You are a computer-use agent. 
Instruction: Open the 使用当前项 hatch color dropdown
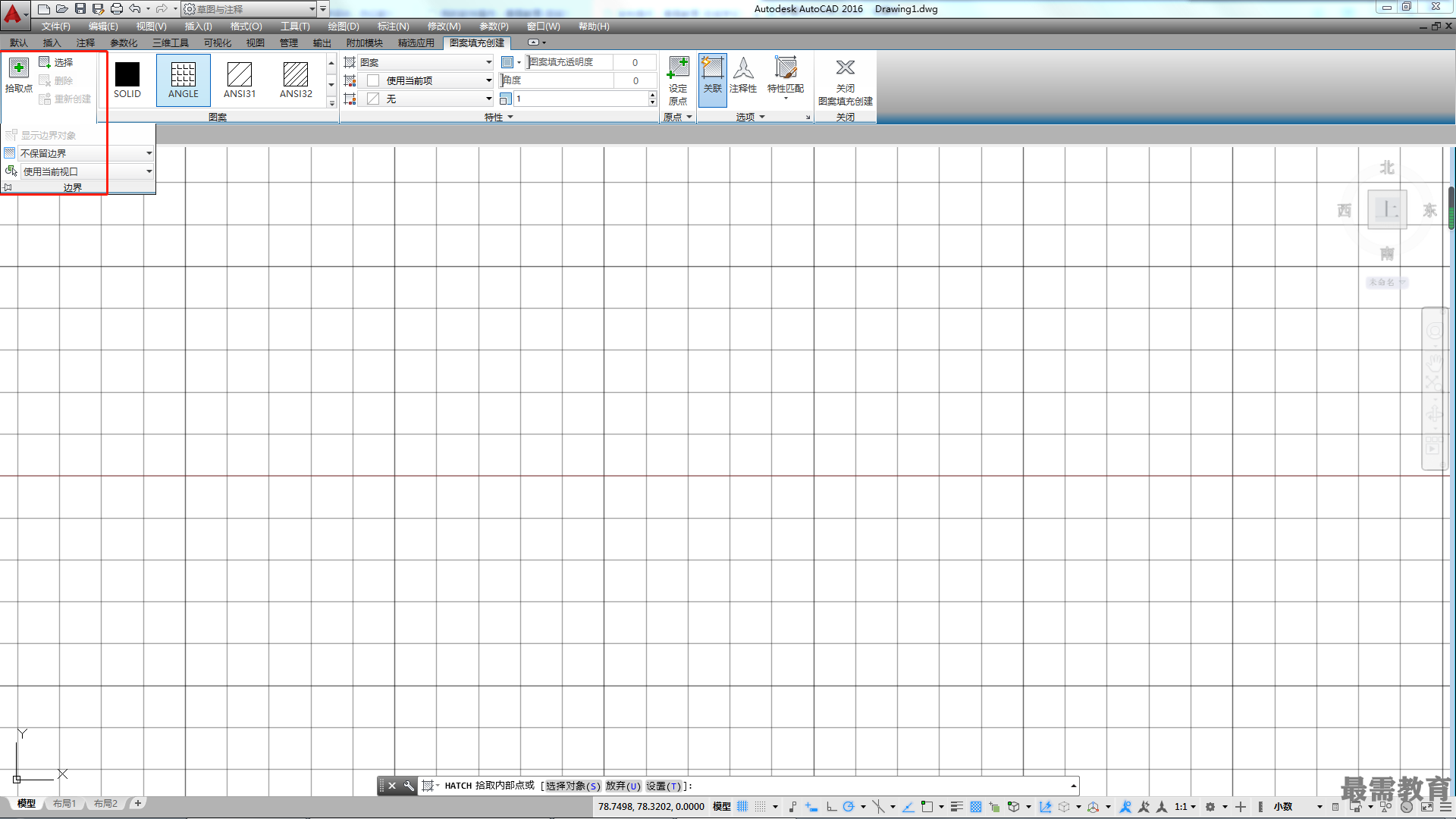[426, 80]
